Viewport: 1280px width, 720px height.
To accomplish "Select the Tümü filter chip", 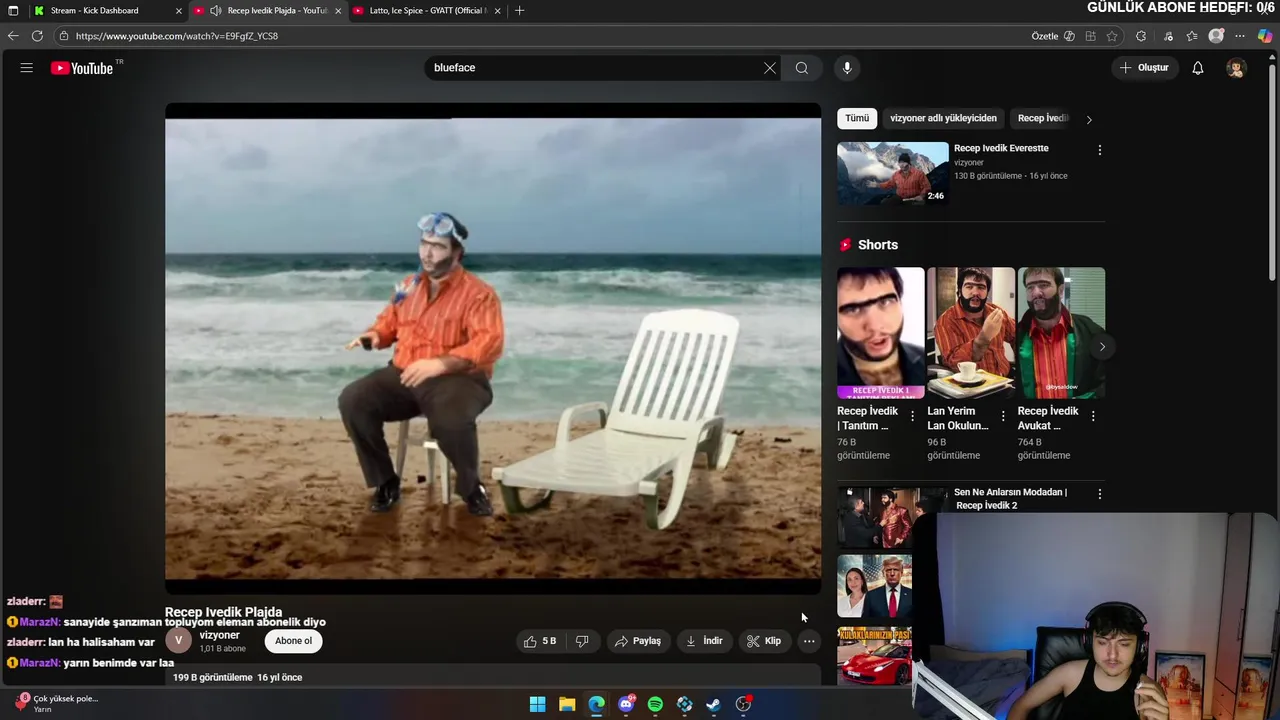I will coord(857,118).
